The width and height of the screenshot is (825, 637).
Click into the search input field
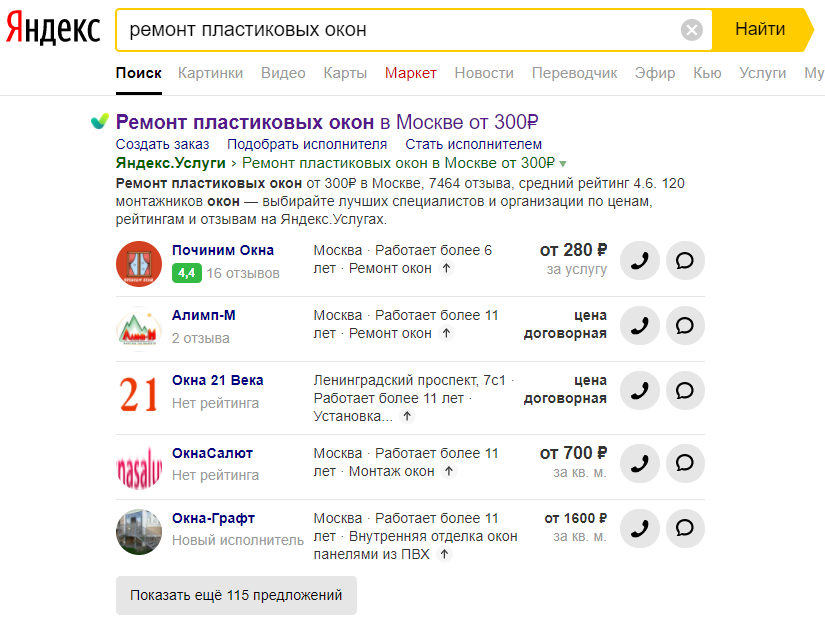[x=400, y=30]
